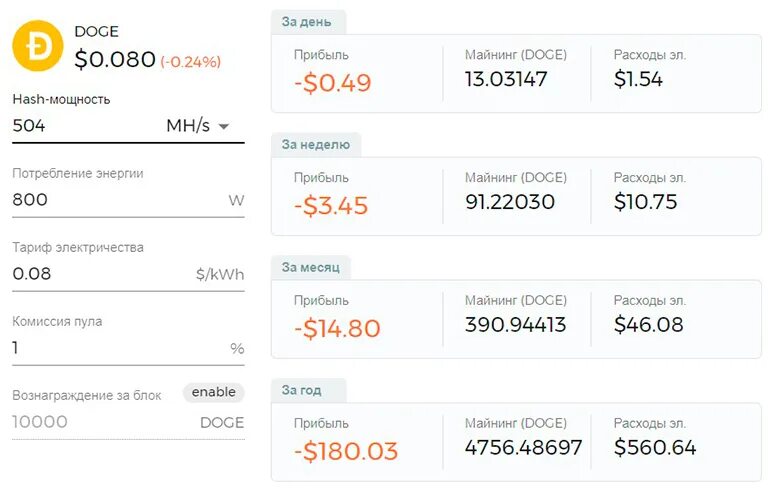Click the weekly profit value -$3.45
Image resolution: width=775 pixels, height=493 pixels.
coord(331,206)
